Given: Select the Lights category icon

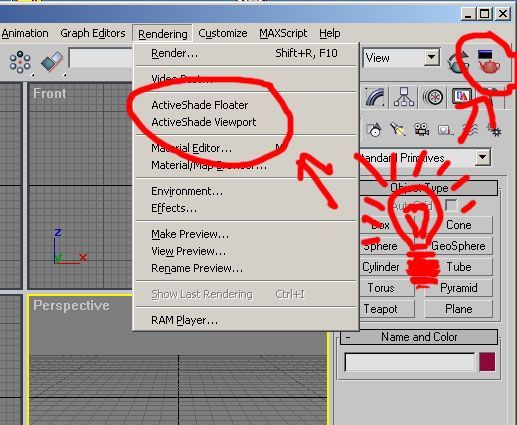Looking at the screenshot, I should coord(398,130).
